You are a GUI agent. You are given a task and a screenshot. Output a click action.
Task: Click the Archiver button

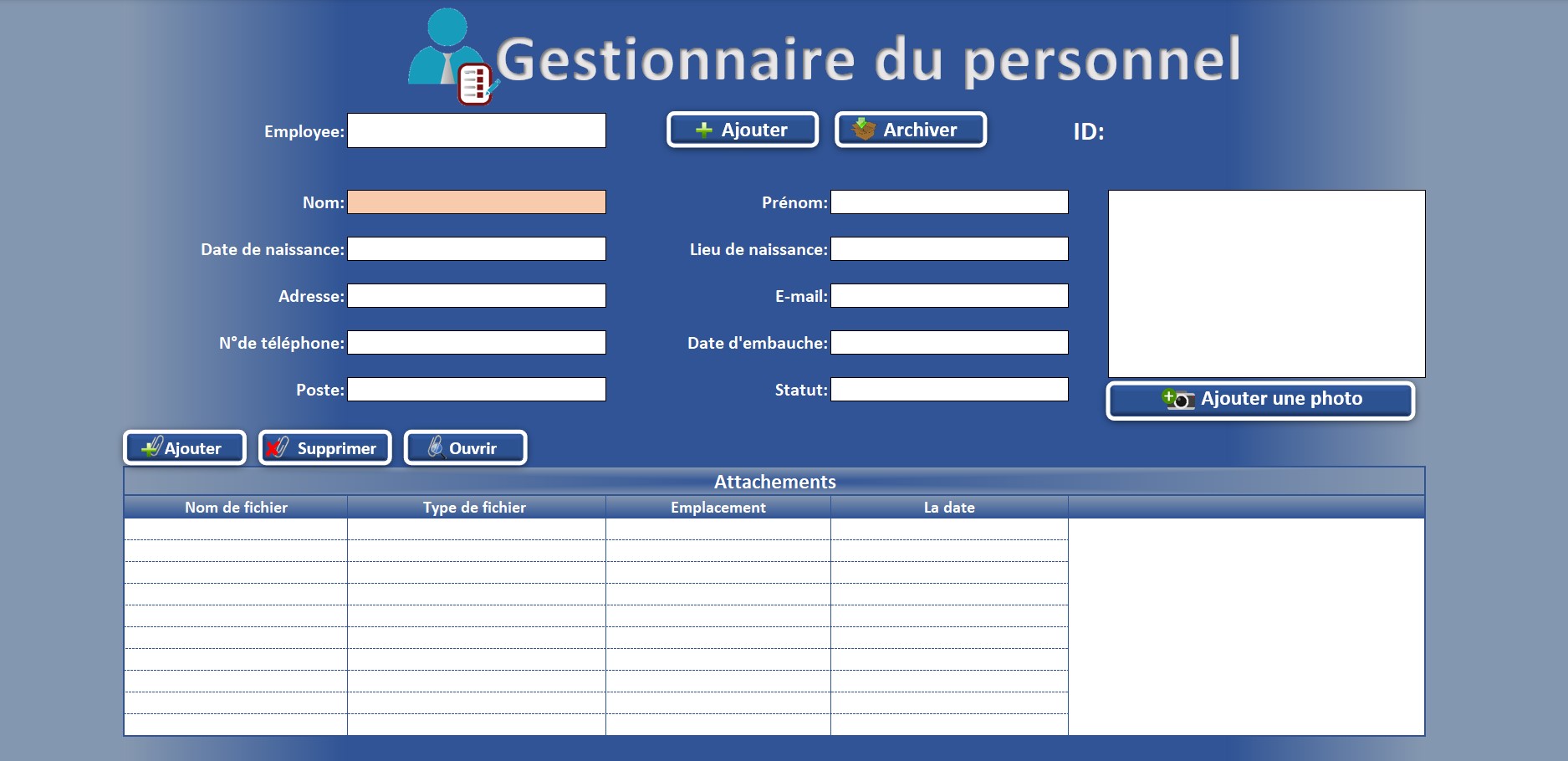point(911,130)
